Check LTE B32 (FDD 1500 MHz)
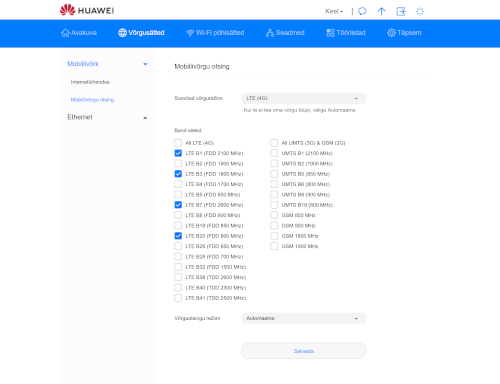Viewport: 500px width, 384px height. point(178,267)
